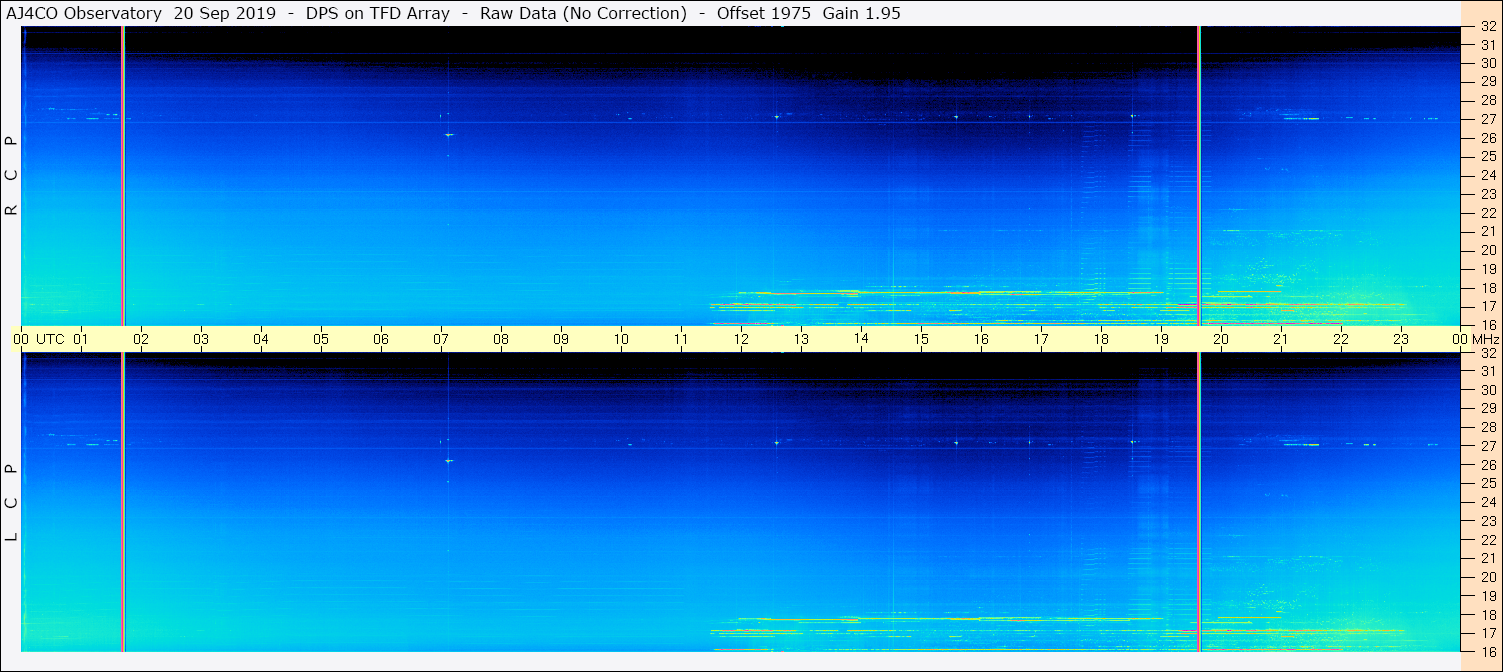Select the LCP vertical label on left
This screenshot has height=672, width=1503.
[12, 503]
